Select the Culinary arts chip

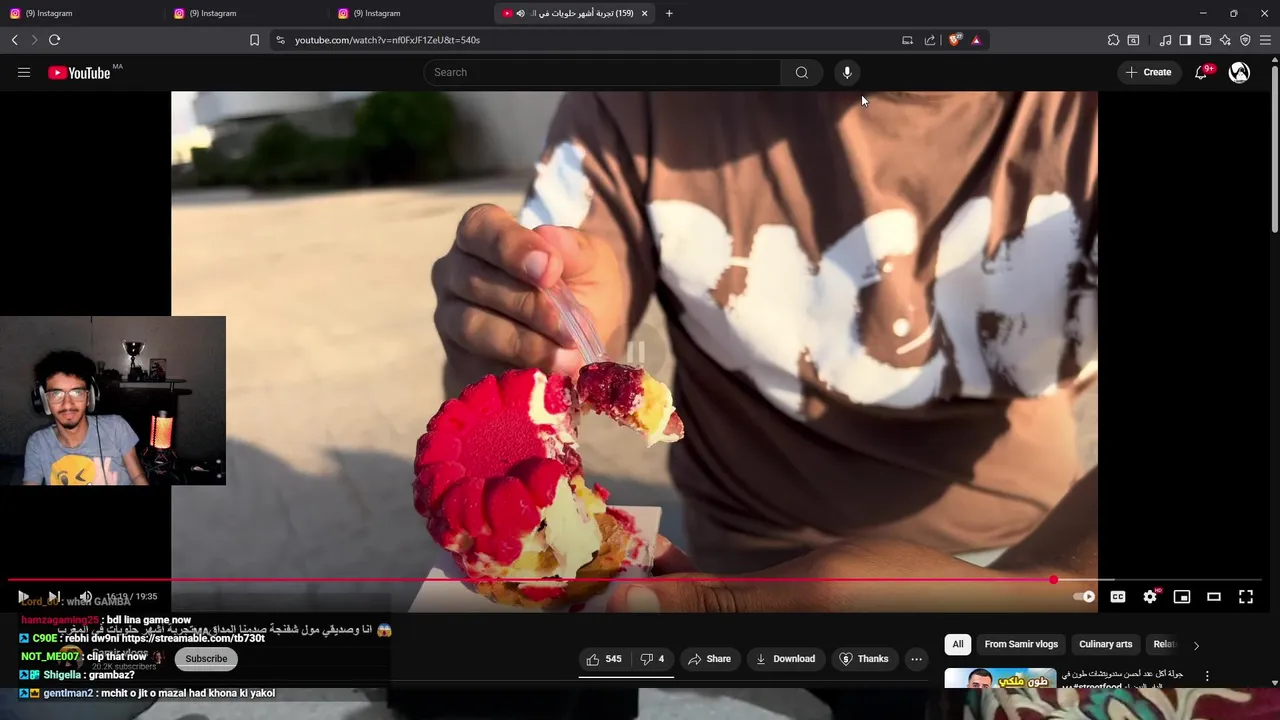click(1105, 644)
